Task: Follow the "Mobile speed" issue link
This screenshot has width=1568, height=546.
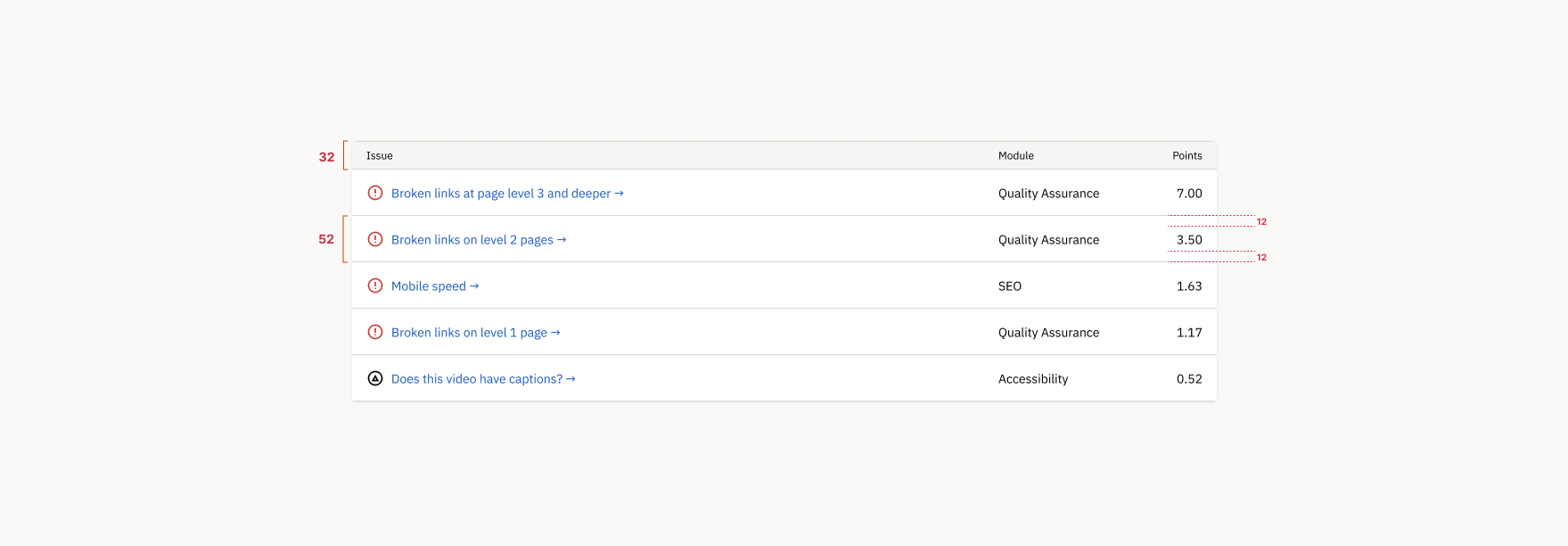Action: click(x=435, y=286)
